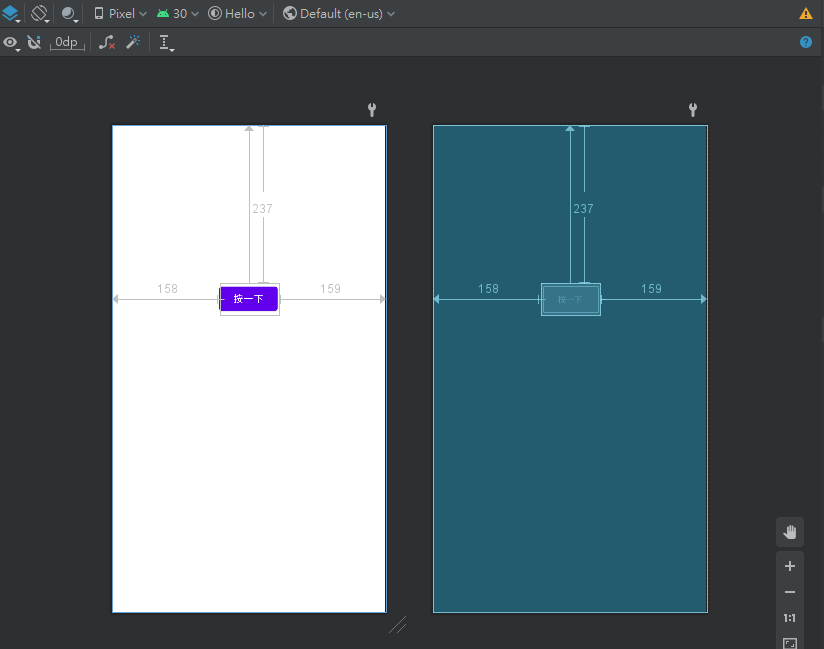Select the purple button in design view
Viewport: 824px width, 649px height.
click(249, 299)
